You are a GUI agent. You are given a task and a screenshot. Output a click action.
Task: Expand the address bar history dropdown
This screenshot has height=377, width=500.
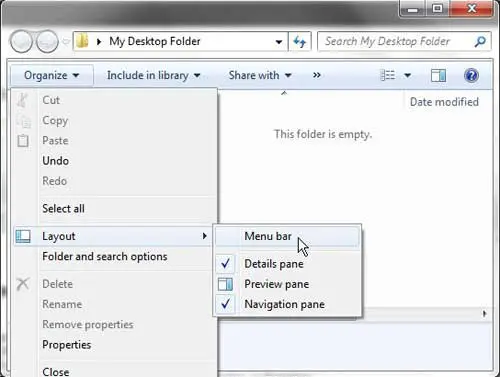point(279,42)
